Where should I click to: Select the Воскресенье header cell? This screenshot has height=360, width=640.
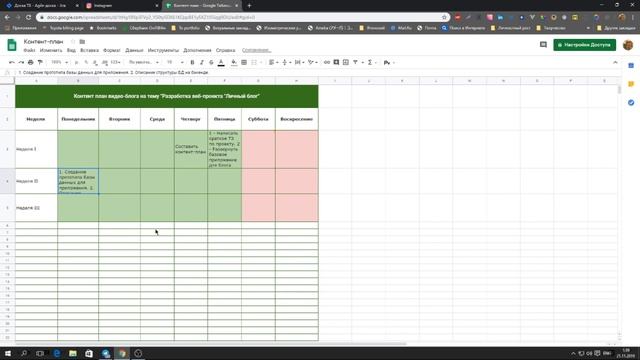click(x=297, y=119)
